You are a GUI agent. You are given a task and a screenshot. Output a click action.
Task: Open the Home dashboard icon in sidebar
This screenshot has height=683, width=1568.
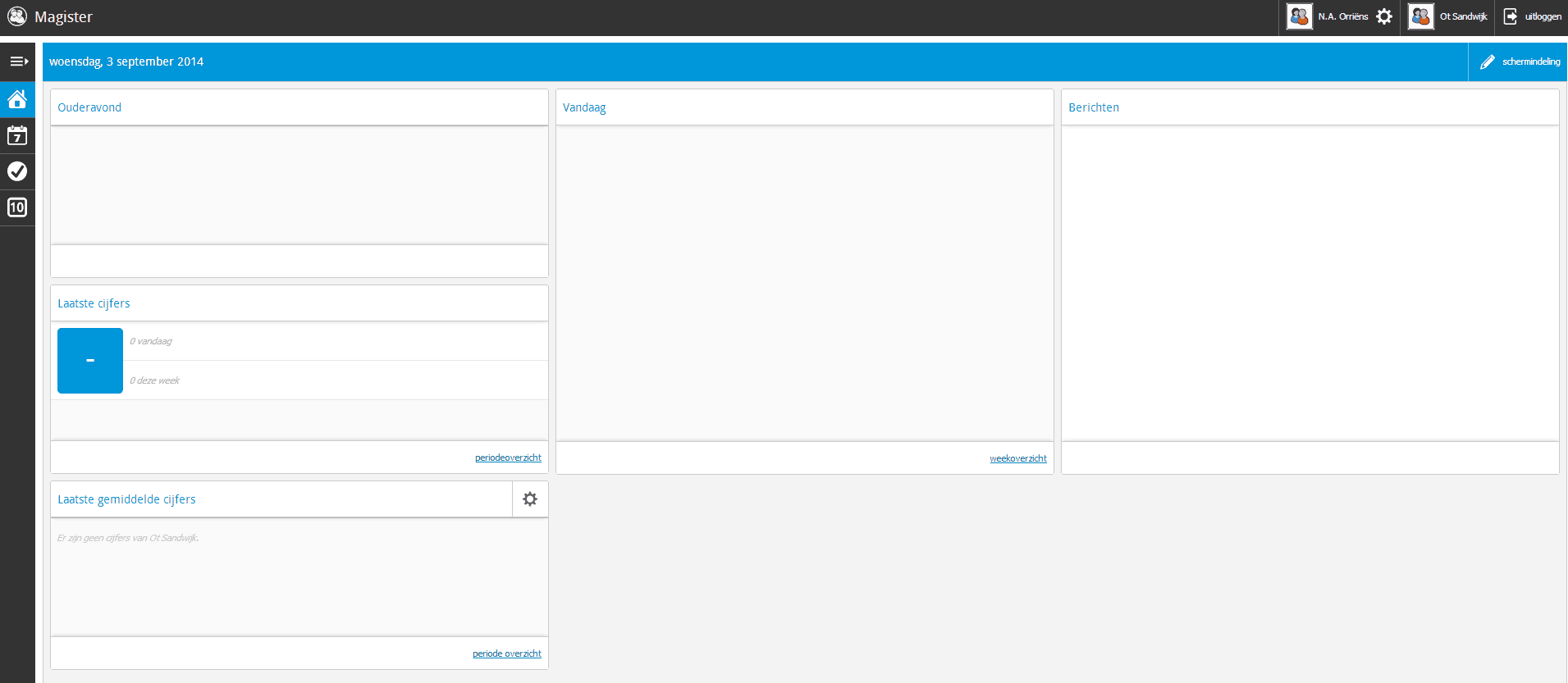tap(17, 99)
